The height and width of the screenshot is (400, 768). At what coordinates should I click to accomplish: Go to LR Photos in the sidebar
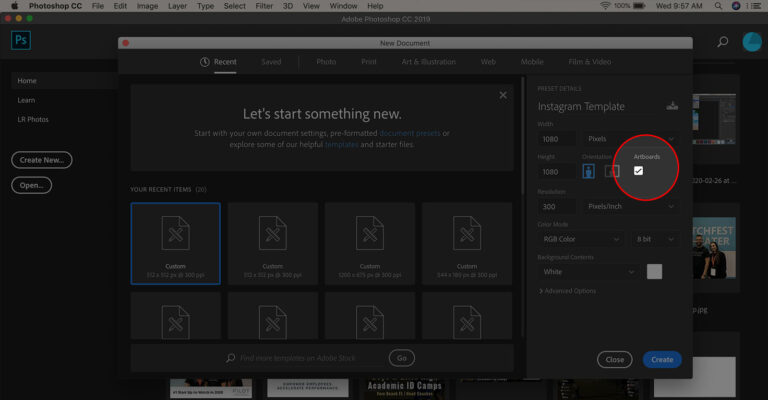click(x=33, y=119)
